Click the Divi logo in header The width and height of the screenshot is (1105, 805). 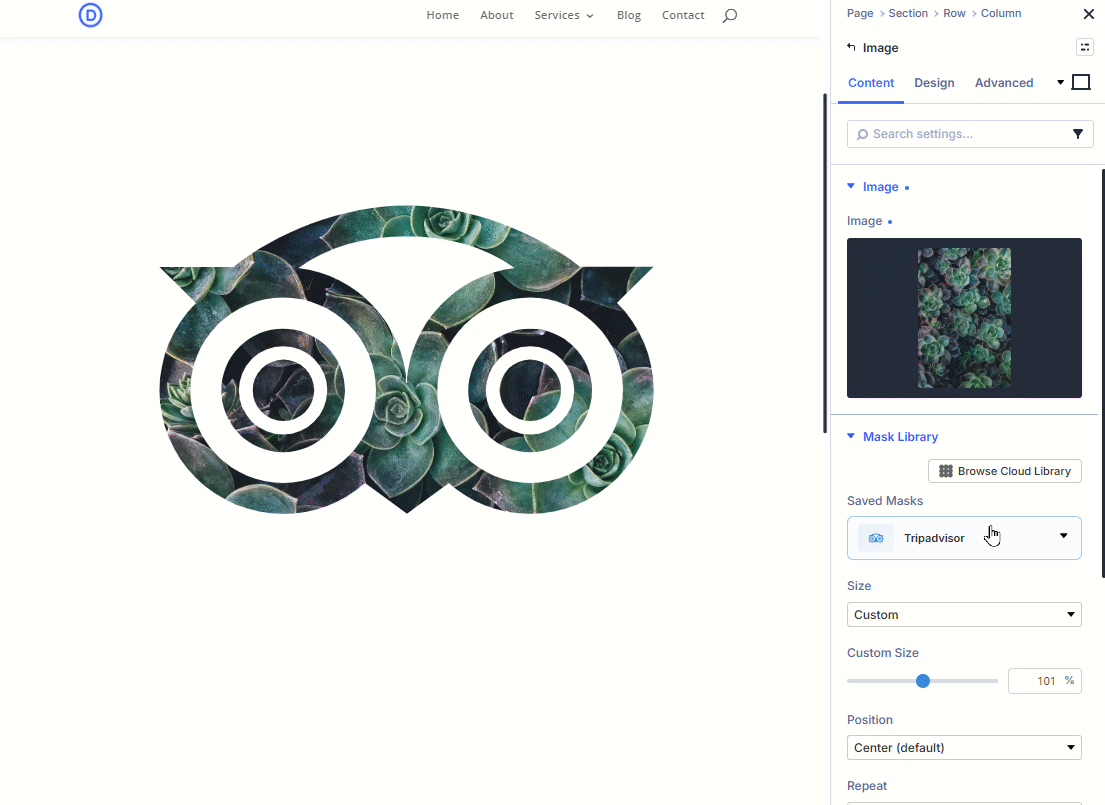[90, 15]
